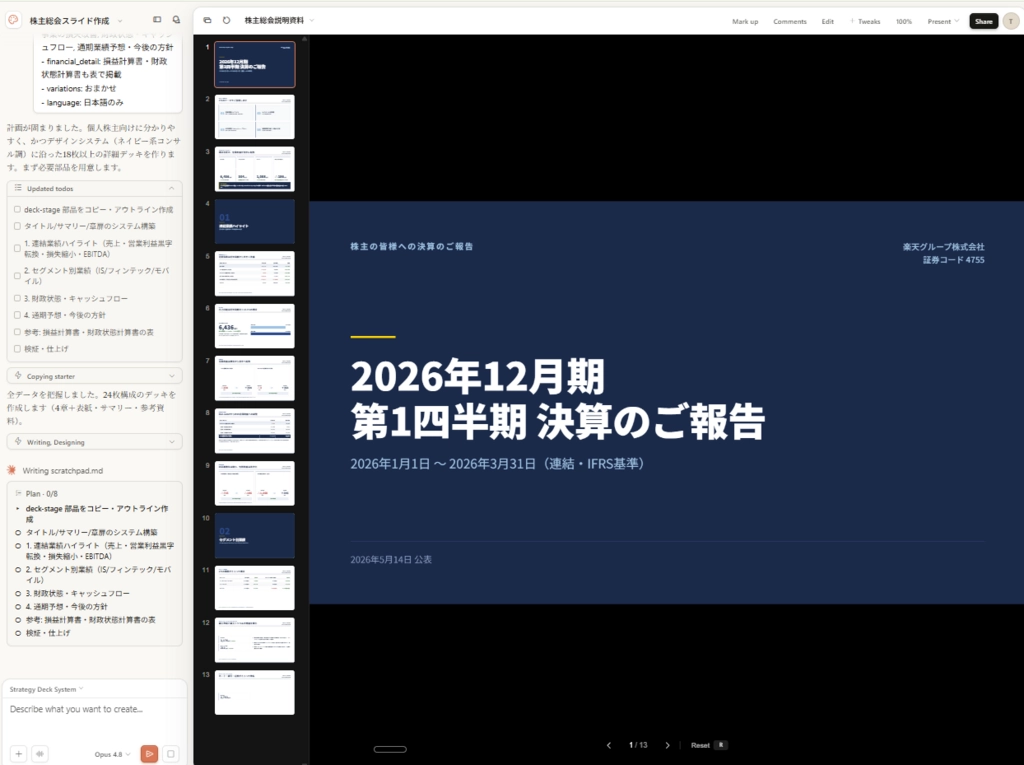
Task: Check the 3. 財政状態・キャッシュフロー todo checkbox
Action: 18,298
